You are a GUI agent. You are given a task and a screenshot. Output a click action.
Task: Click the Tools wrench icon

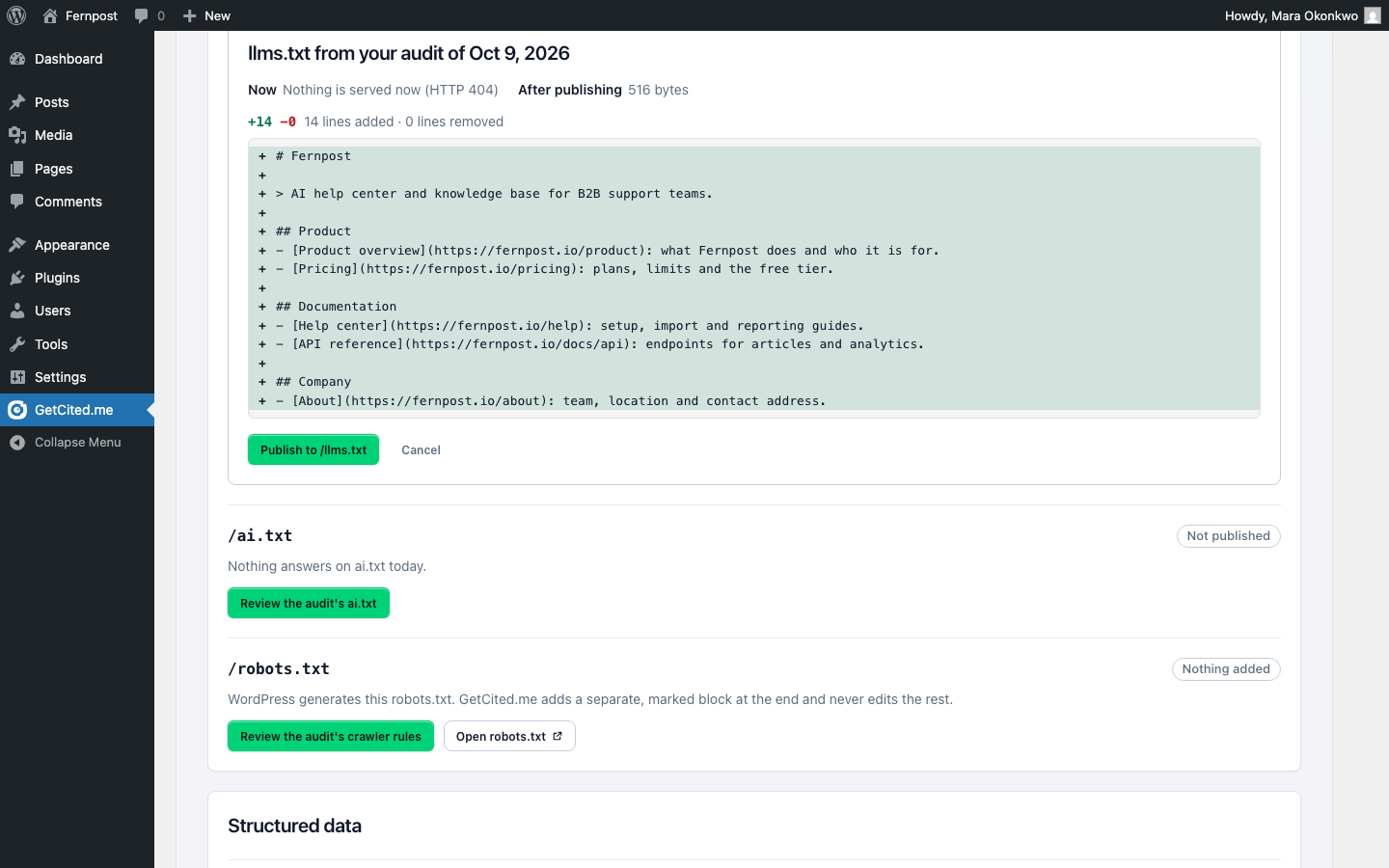click(x=17, y=344)
